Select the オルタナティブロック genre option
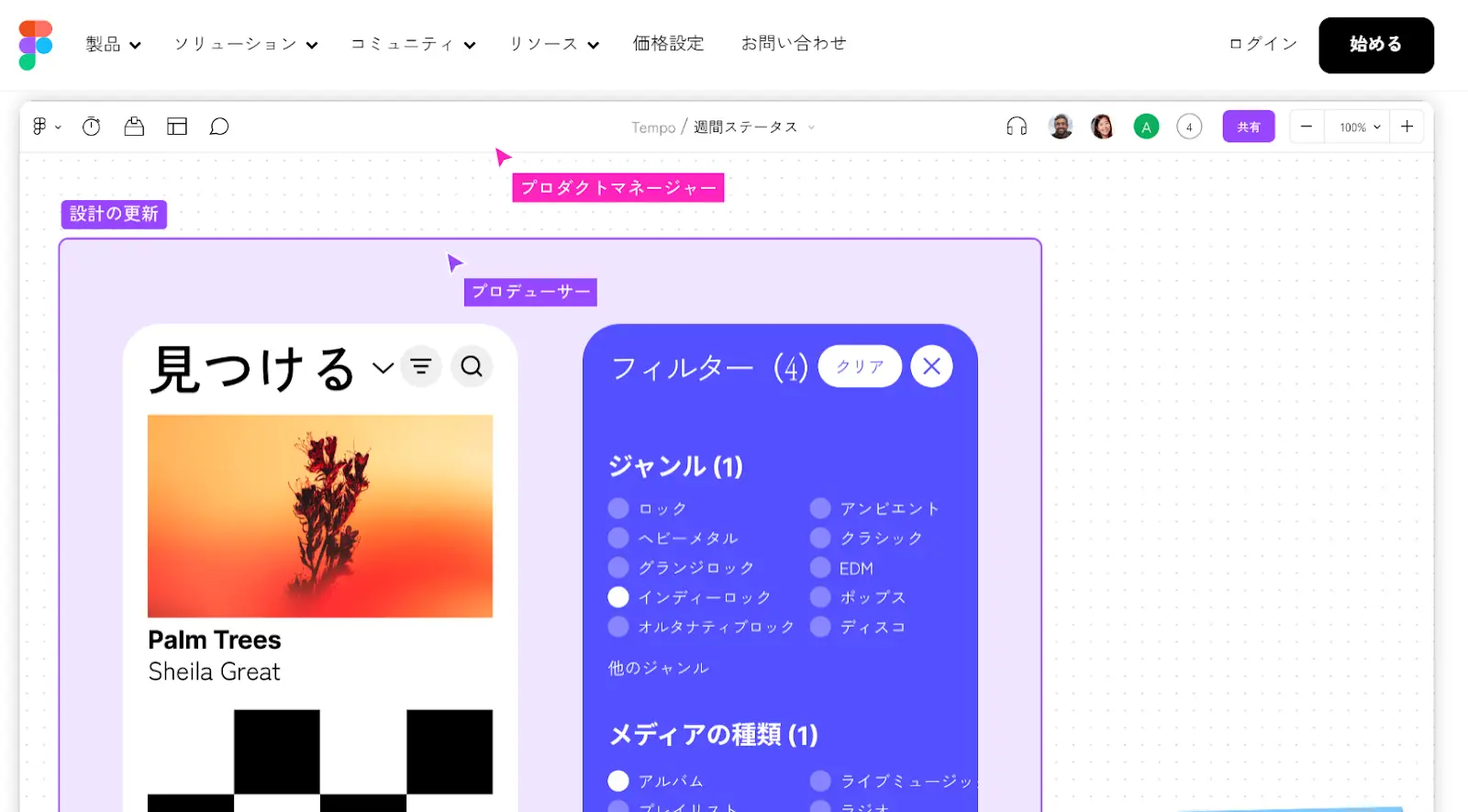This screenshot has width=1468, height=812. (618, 627)
